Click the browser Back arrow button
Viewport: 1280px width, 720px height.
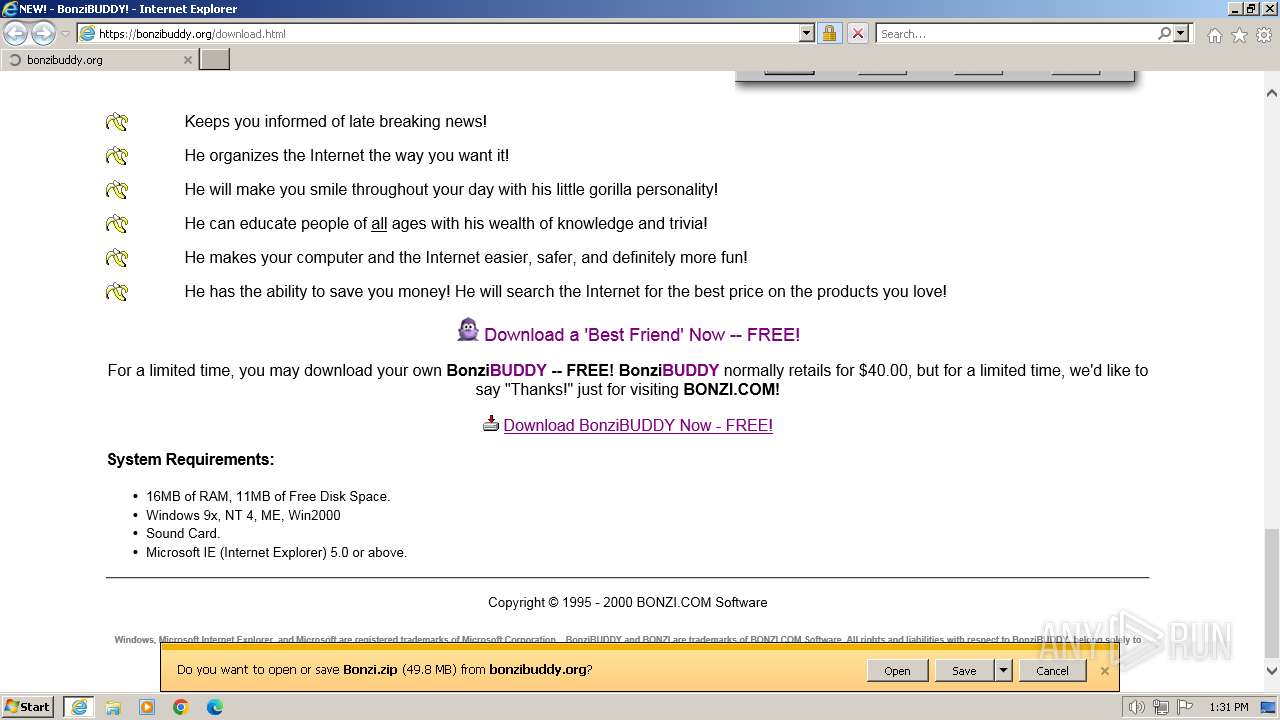[x=16, y=33]
